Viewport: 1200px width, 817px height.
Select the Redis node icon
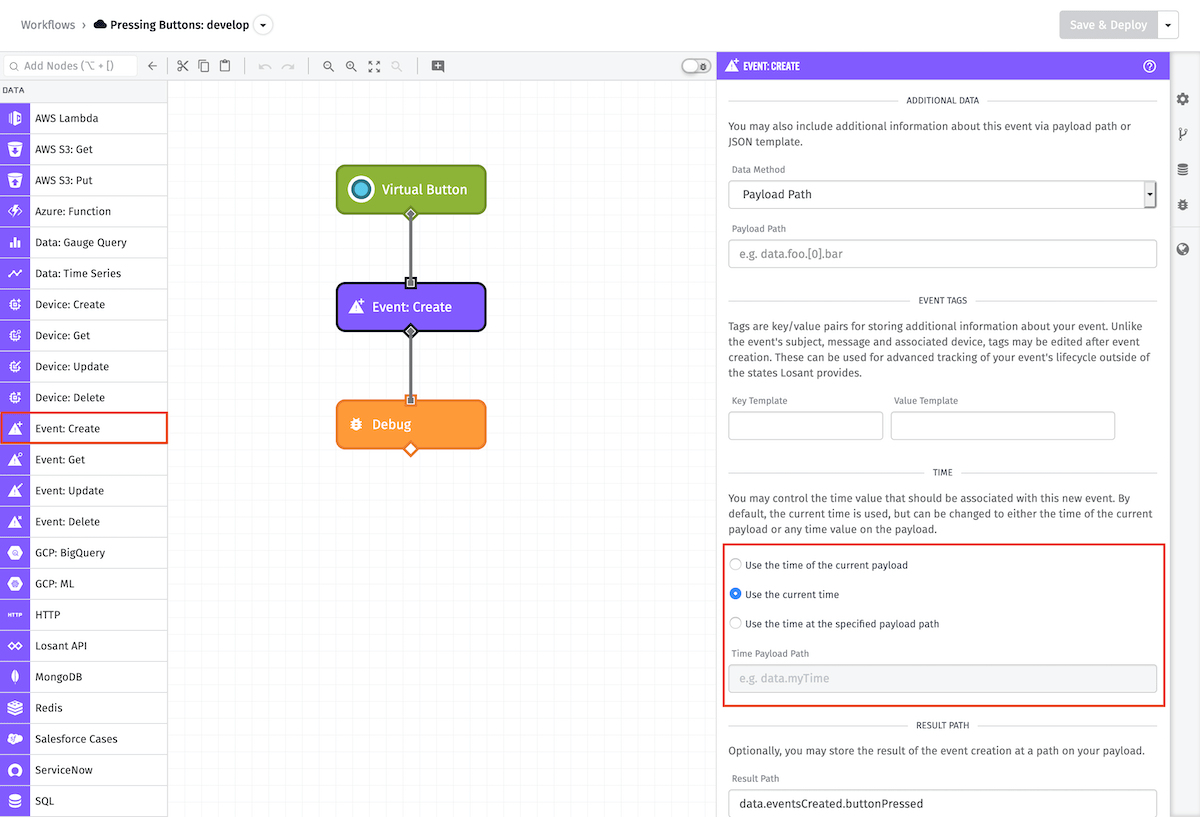[x=15, y=708]
